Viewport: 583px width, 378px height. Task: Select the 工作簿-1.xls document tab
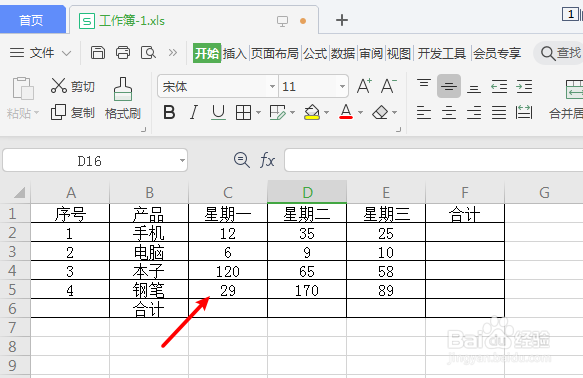[194, 20]
